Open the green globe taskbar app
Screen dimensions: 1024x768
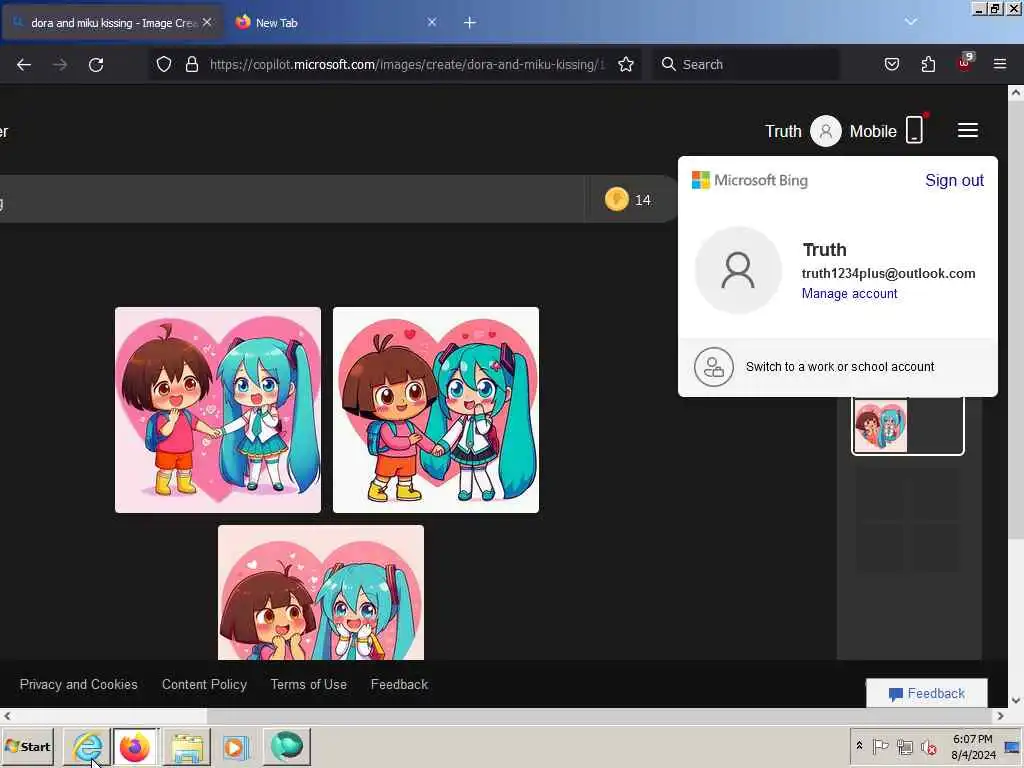(x=286, y=746)
